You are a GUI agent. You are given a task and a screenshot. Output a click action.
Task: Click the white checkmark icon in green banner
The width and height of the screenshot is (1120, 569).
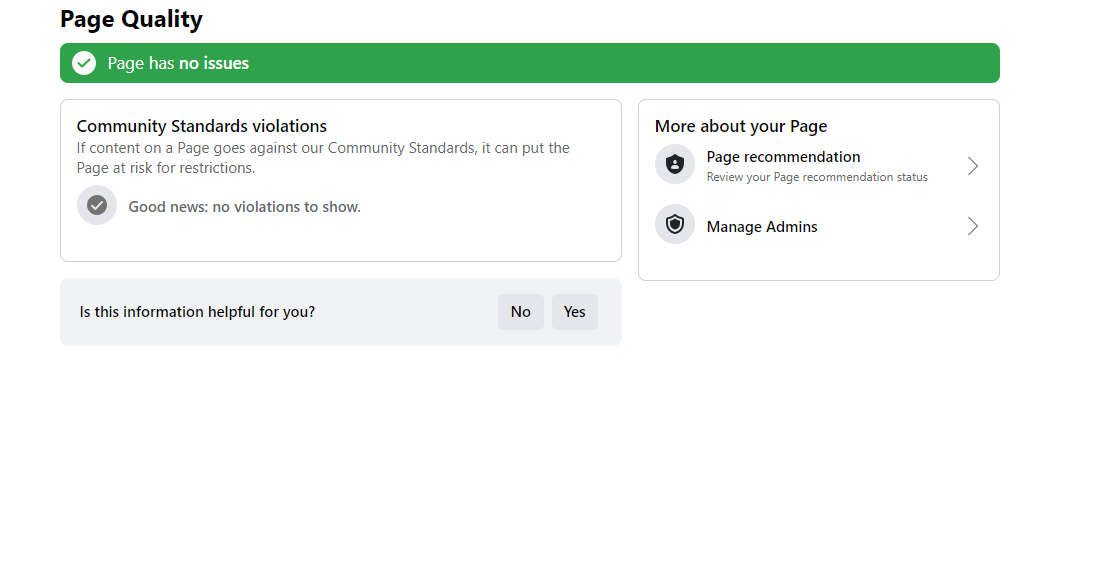coord(84,63)
